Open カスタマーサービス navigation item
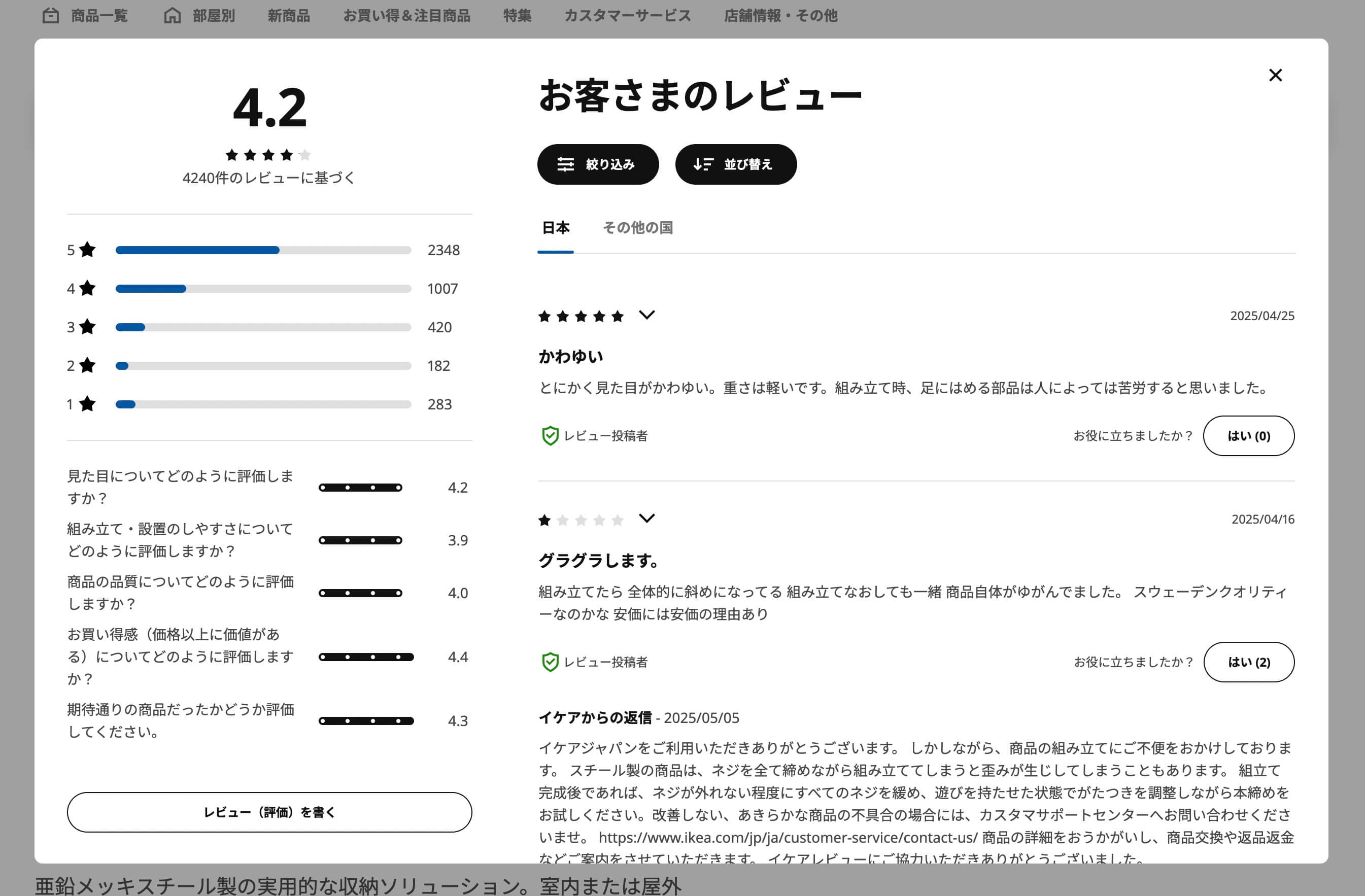The width and height of the screenshot is (1365, 896). (x=628, y=16)
